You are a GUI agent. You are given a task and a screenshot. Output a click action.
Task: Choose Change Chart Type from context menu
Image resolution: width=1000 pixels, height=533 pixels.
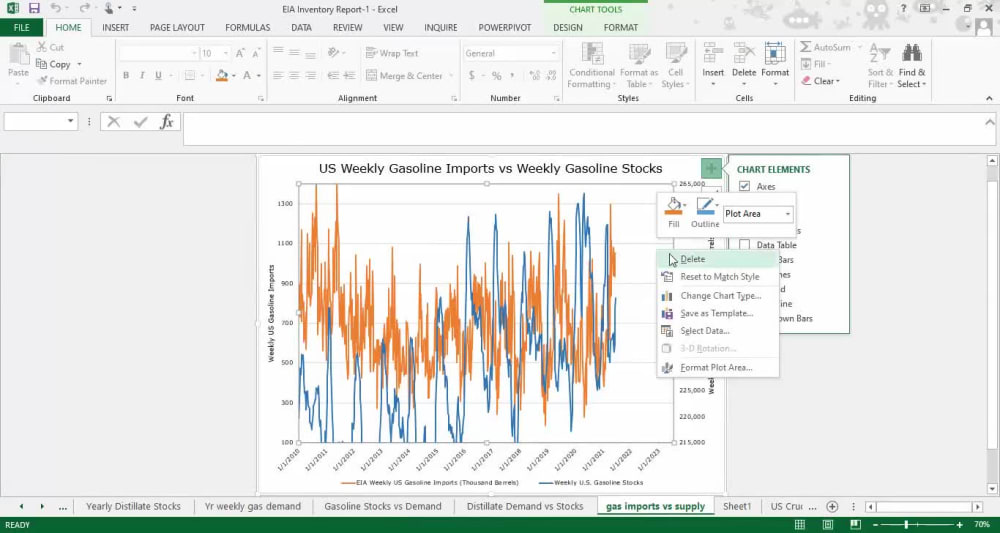click(717, 296)
